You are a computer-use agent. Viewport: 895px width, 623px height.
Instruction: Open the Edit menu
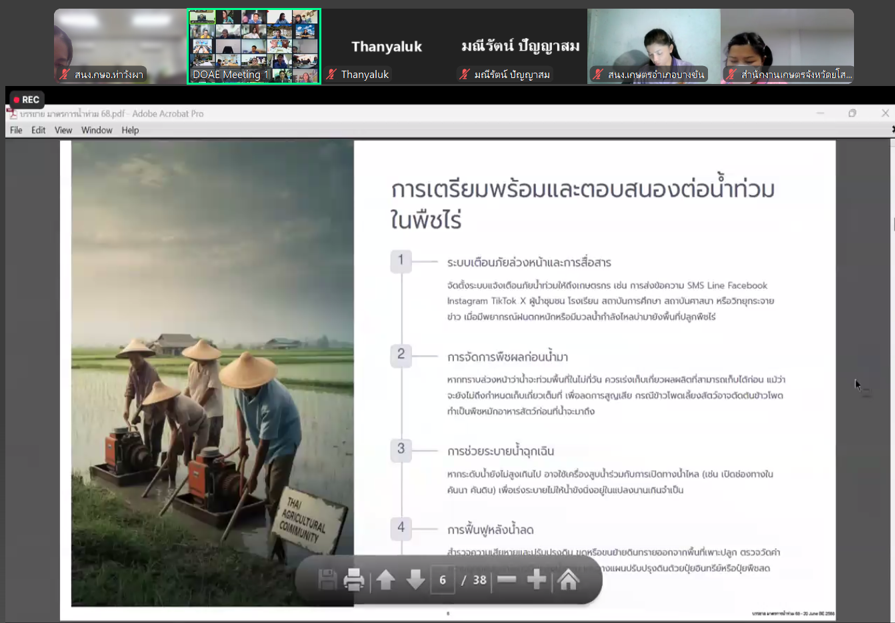click(x=38, y=130)
